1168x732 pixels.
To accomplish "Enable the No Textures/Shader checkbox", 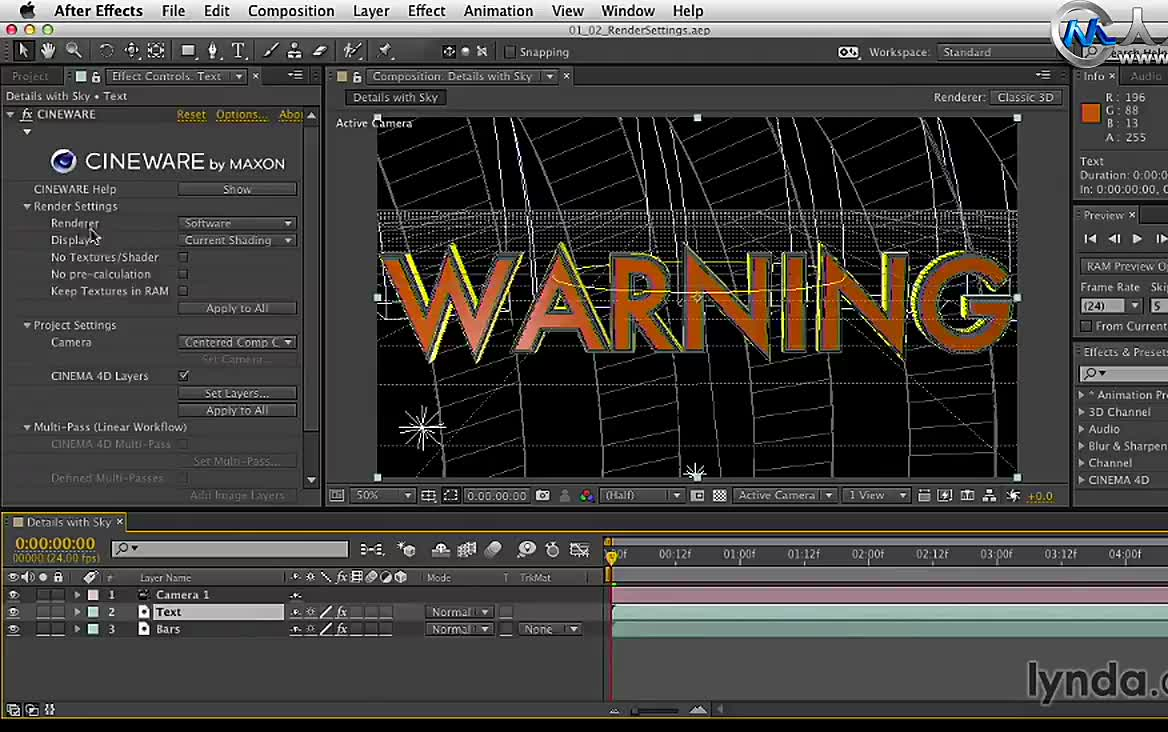I will tap(183, 257).
